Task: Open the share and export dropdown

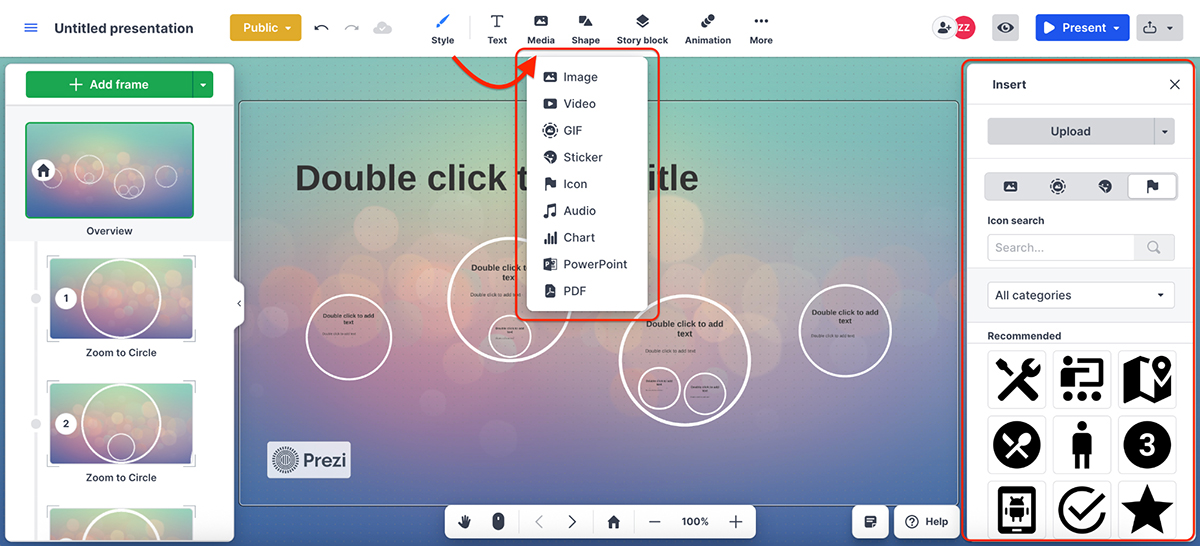Action: pyautogui.click(x=1158, y=28)
